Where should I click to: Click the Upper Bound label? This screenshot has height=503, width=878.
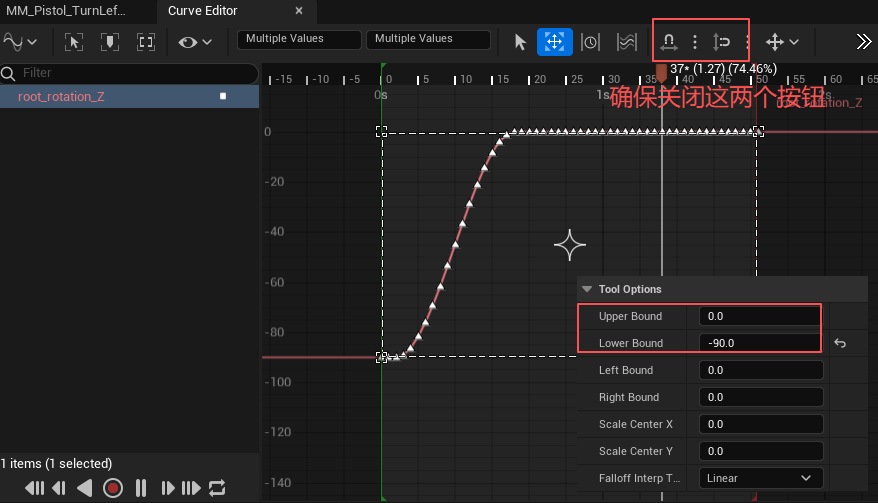(x=630, y=316)
